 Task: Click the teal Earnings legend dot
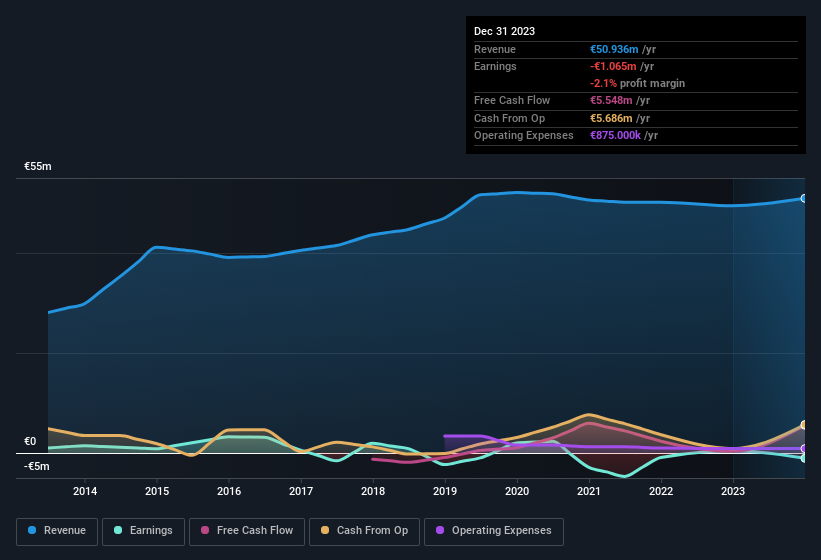click(118, 530)
